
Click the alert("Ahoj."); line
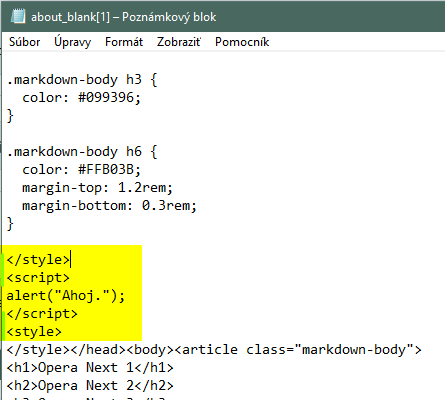coord(66,296)
